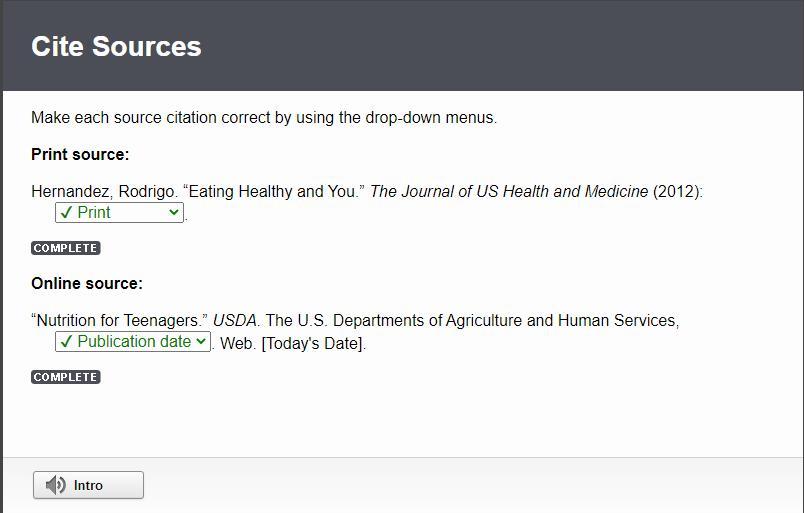Click the green checkmark beside Publication date
The width and height of the screenshot is (804, 513).
point(66,341)
